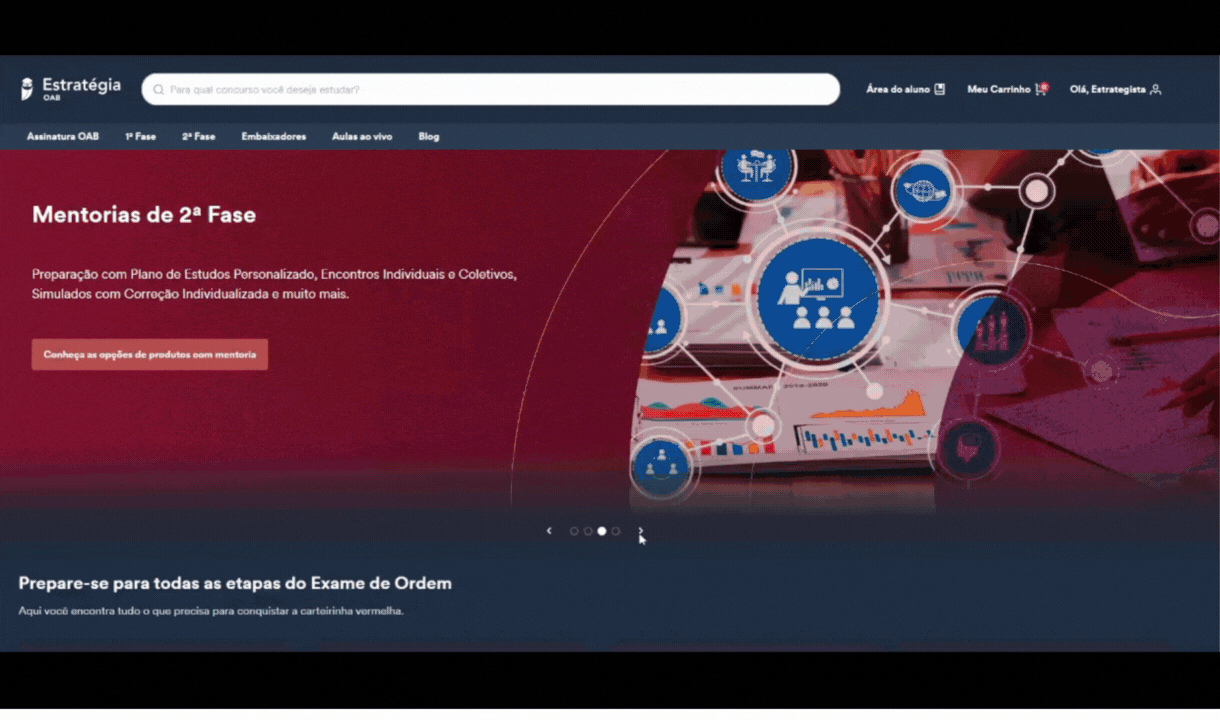Open the 2ª Fase menu item
Image resolution: width=1220 pixels, height=720 pixels.
click(198, 136)
